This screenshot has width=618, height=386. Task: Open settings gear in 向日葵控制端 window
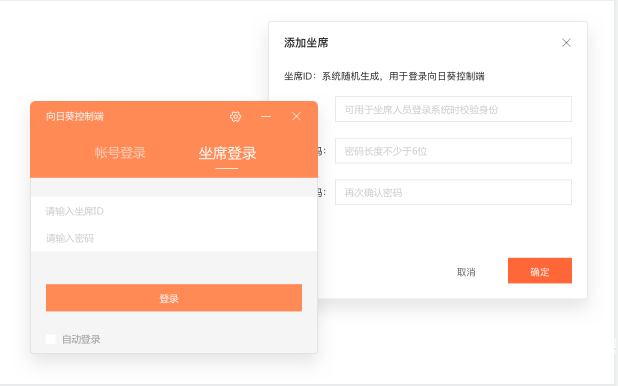point(235,117)
